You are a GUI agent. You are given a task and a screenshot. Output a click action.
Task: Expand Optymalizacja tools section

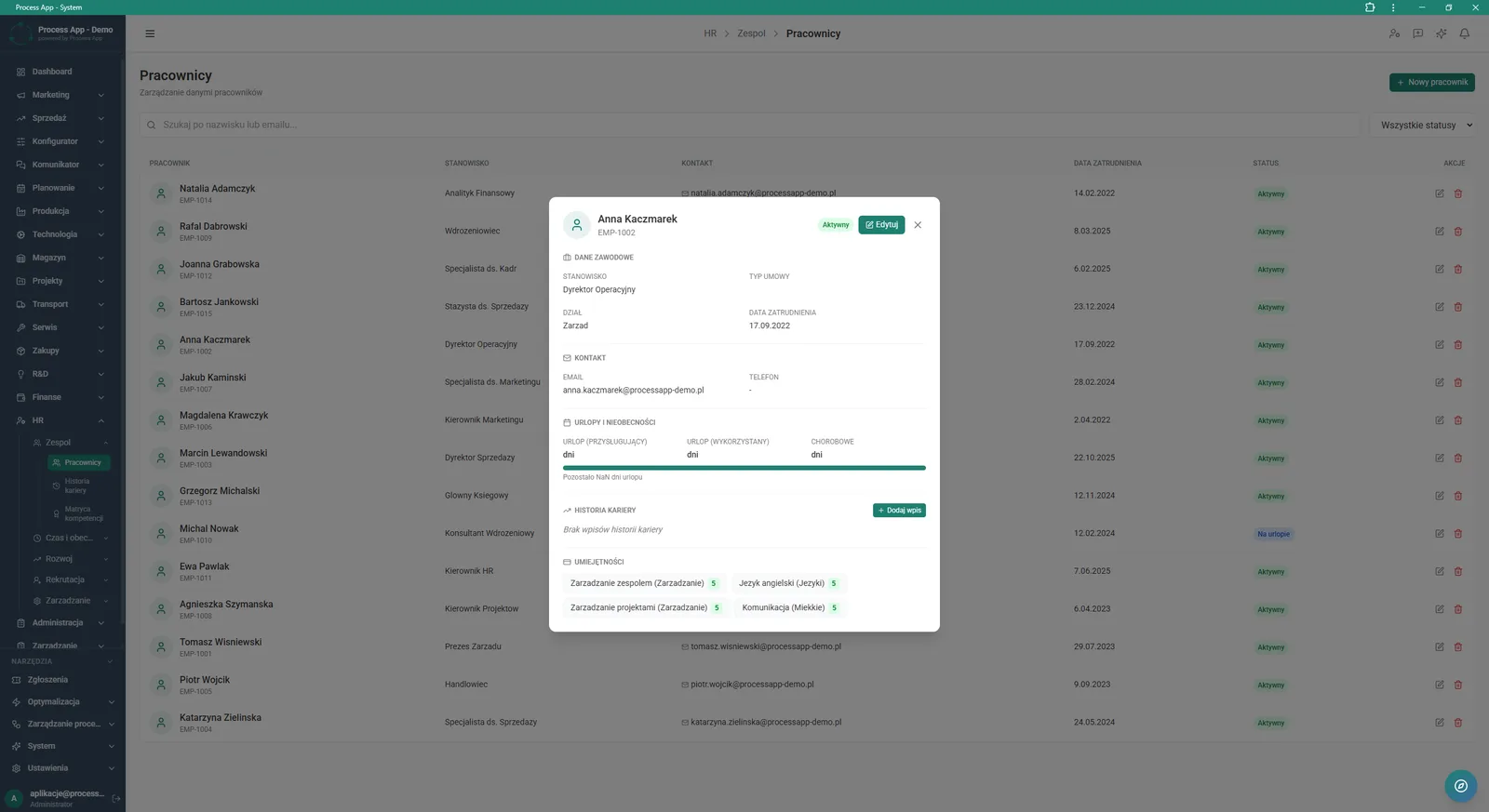[x=61, y=702]
